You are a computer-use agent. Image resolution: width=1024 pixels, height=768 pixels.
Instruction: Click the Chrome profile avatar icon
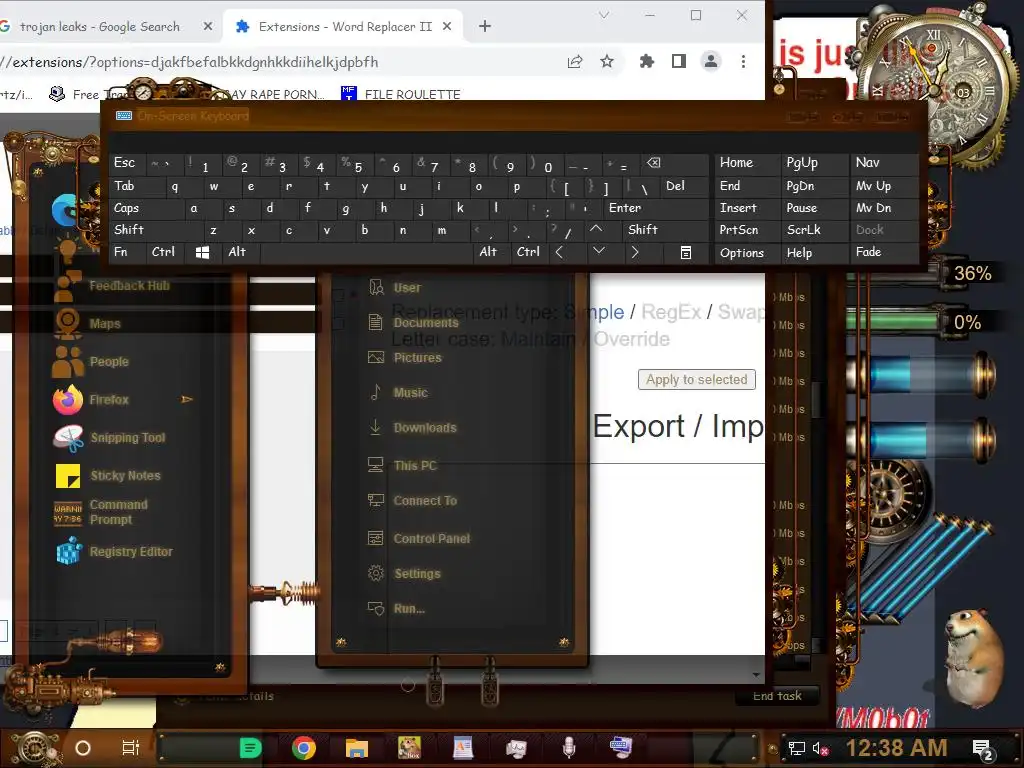coord(711,61)
